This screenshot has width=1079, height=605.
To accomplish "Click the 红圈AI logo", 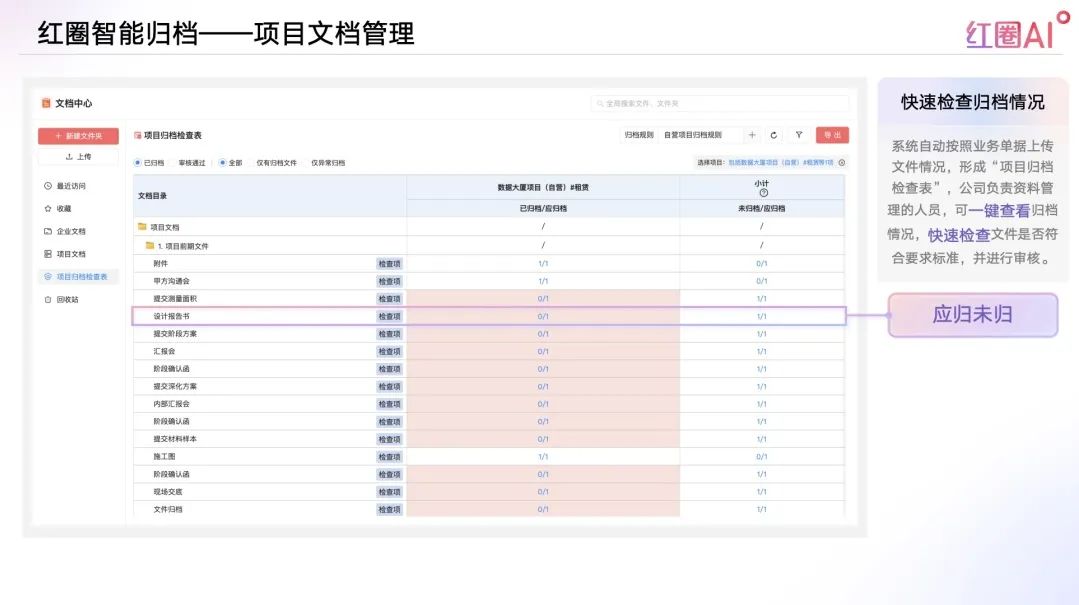I will (x=1016, y=31).
